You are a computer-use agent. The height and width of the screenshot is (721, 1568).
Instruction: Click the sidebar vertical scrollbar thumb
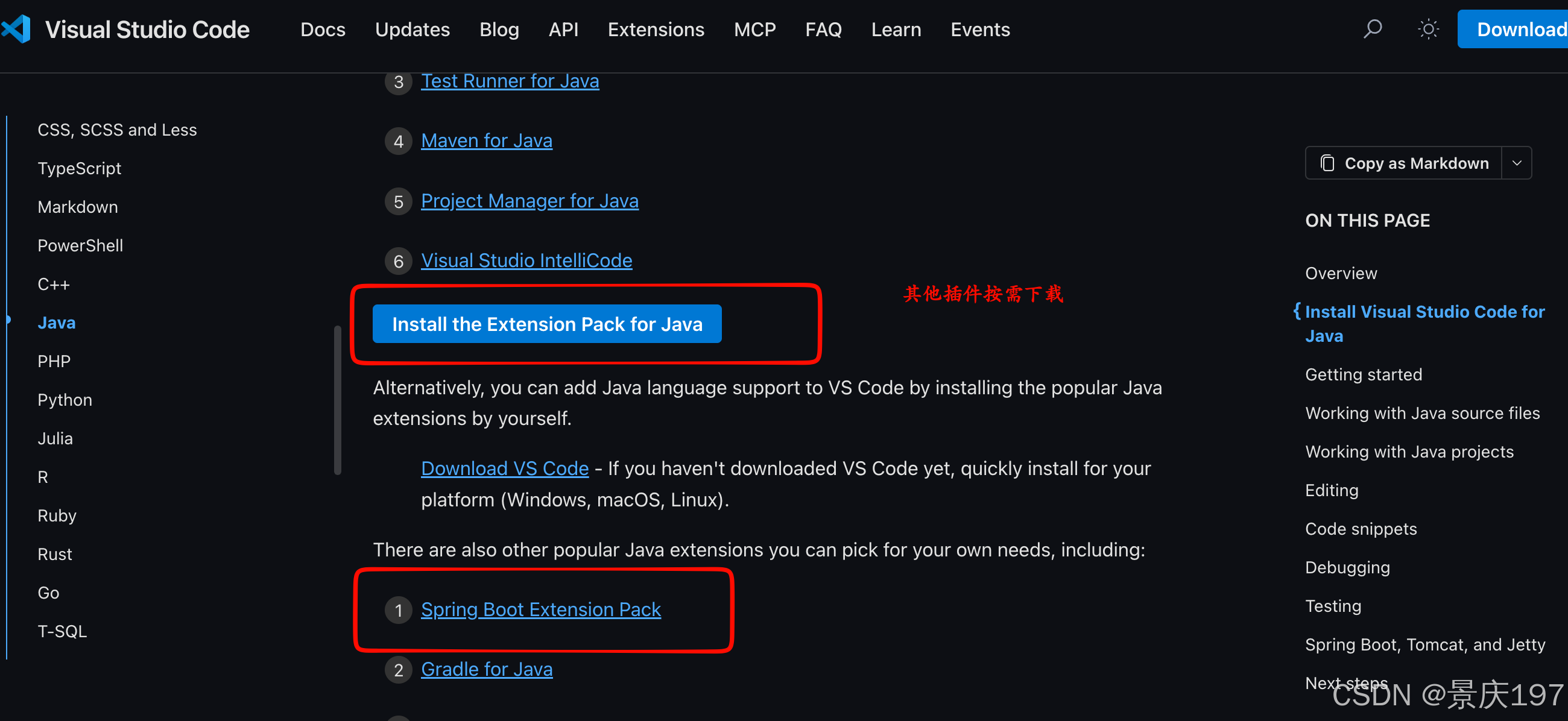[x=337, y=400]
